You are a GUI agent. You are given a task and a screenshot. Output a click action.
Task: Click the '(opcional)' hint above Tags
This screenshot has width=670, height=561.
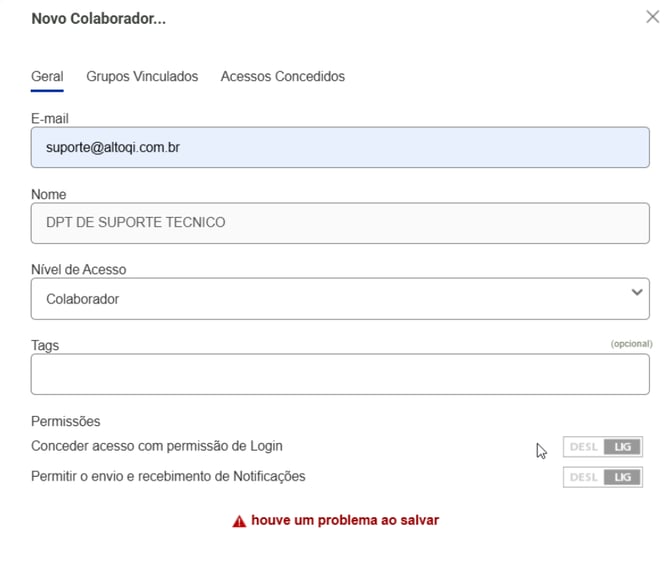[x=631, y=344]
